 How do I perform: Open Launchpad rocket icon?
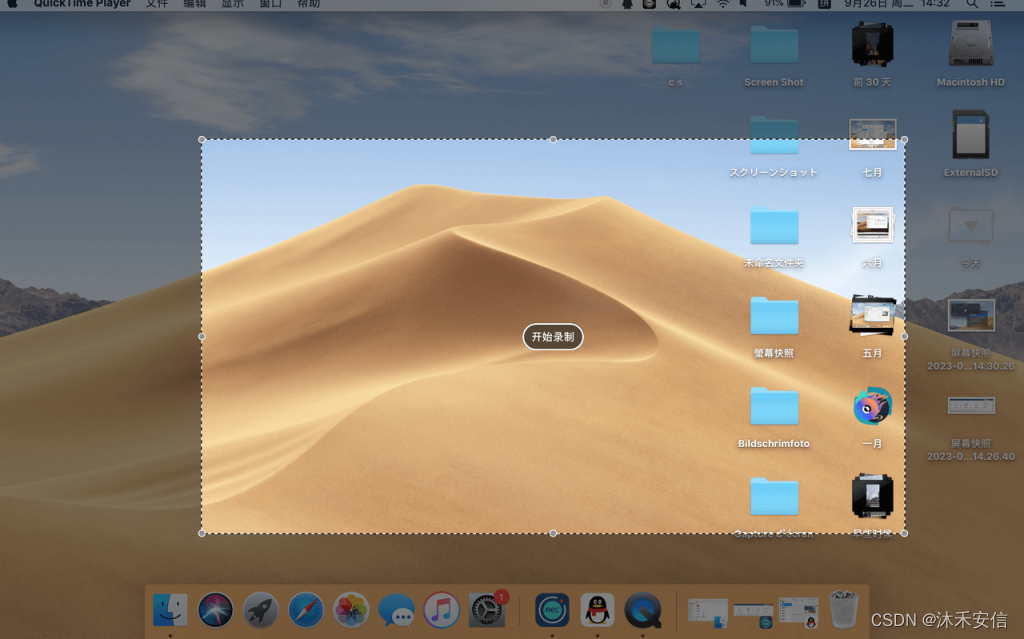(260, 610)
